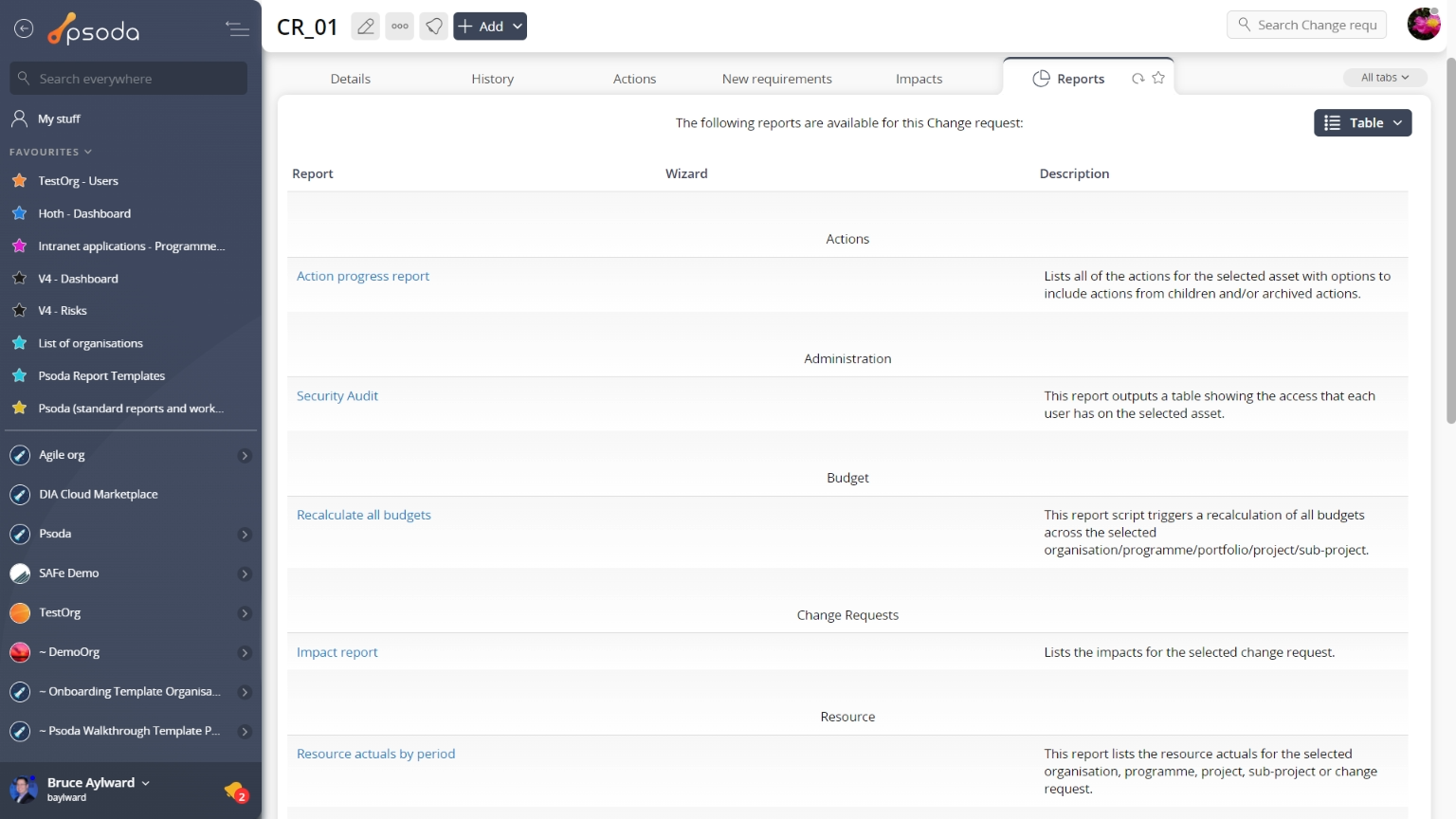Switch to the Impacts tab

coord(919,79)
